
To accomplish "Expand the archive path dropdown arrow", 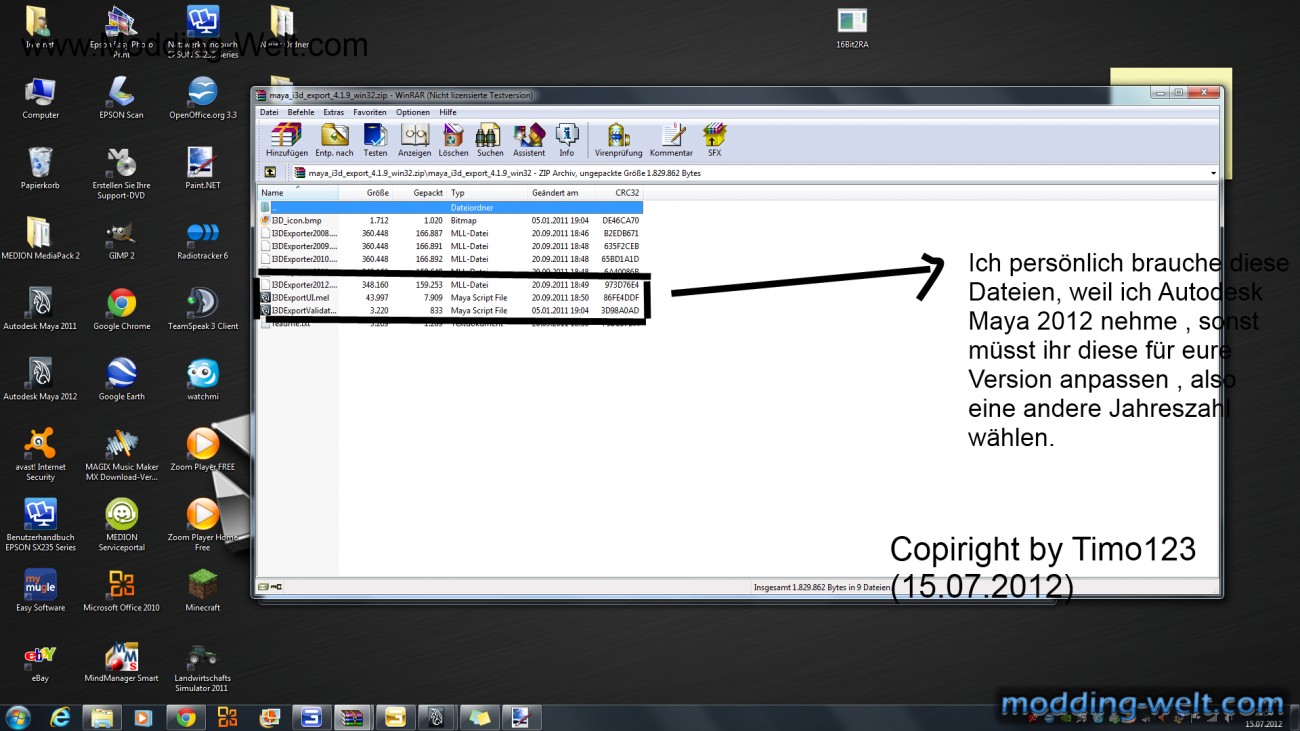I will pos(1213,173).
